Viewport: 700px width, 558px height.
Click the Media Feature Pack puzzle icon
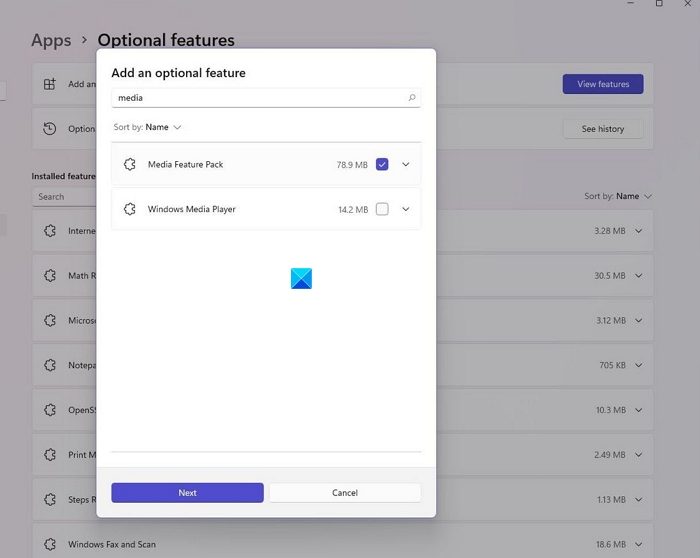(x=129, y=165)
